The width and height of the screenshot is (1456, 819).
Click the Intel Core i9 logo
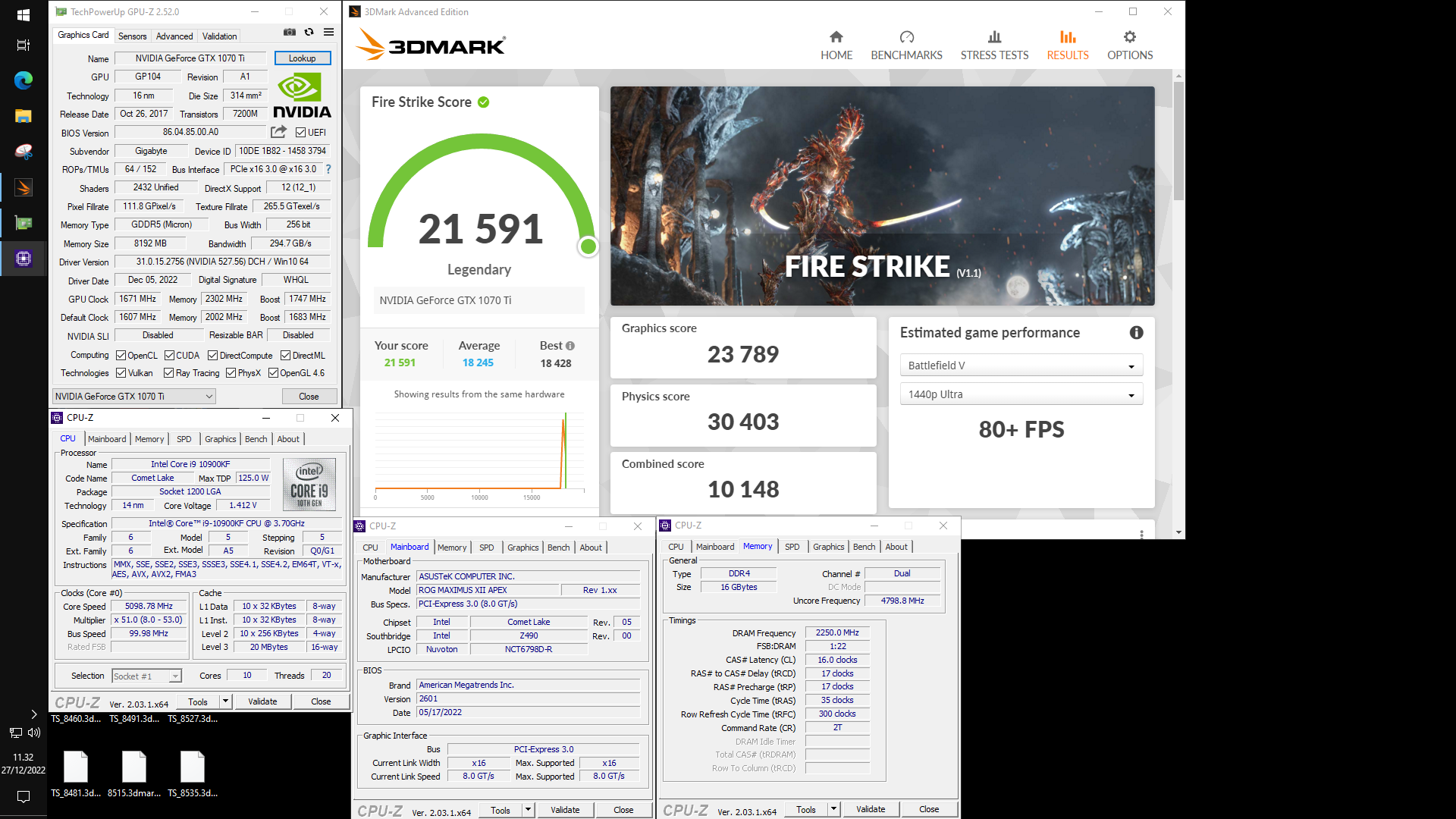(x=309, y=485)
